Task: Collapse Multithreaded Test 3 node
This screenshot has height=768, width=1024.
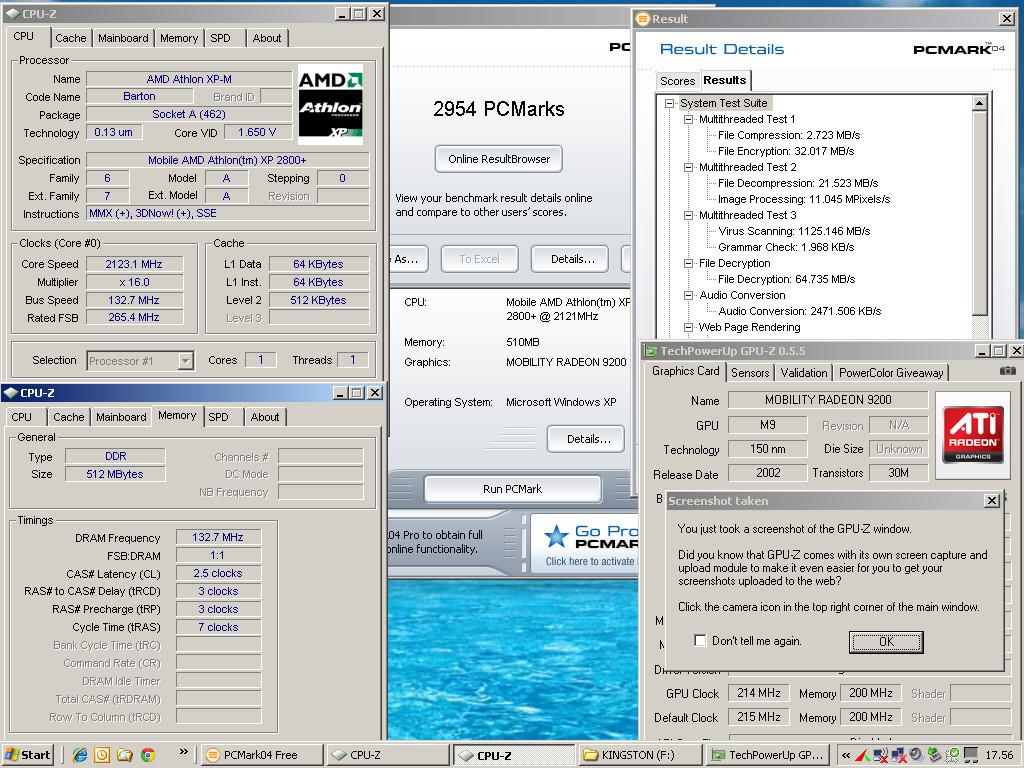Action: pyautogui.click(x=688, y=216)
